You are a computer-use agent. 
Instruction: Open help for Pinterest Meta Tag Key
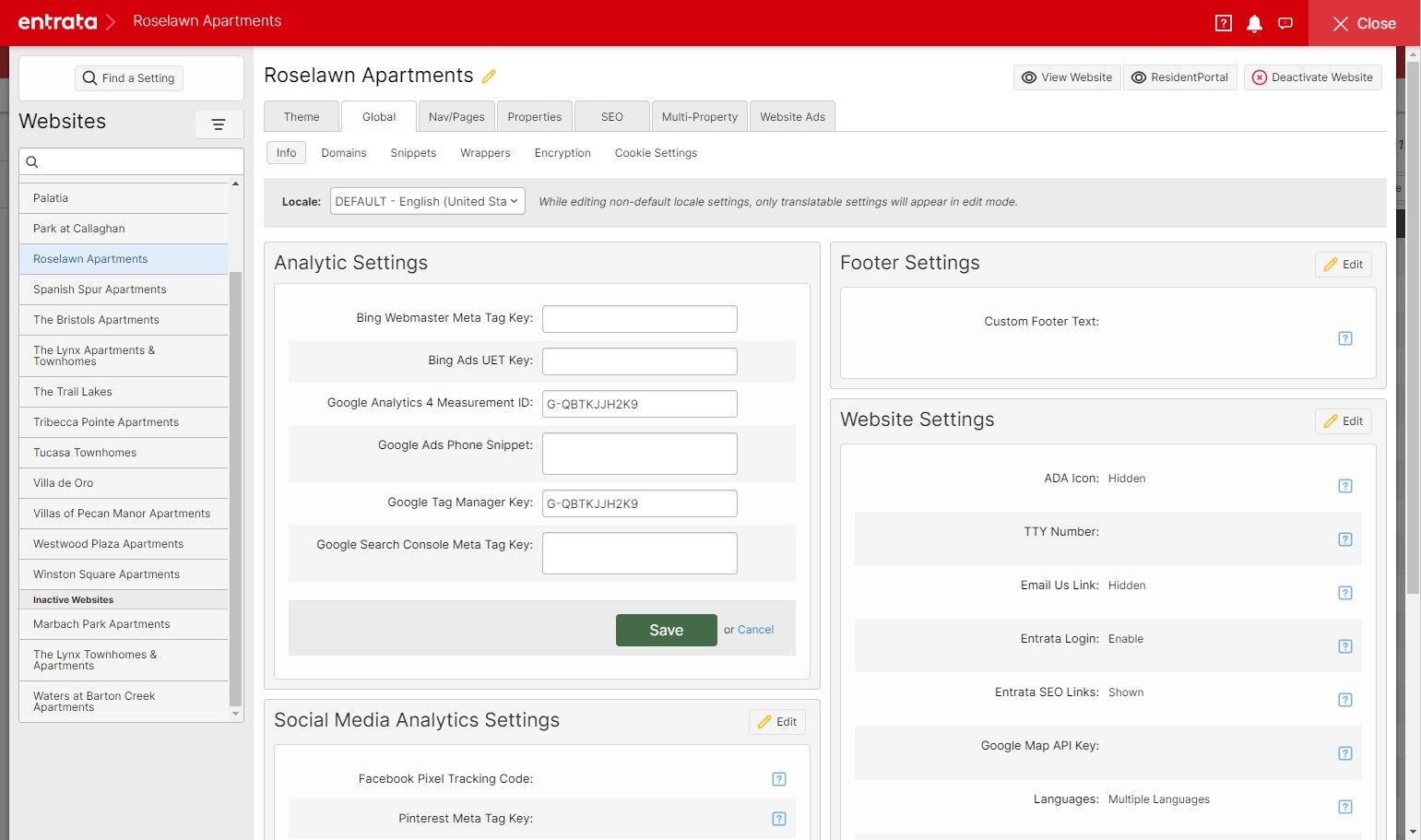tap(779, 819)
